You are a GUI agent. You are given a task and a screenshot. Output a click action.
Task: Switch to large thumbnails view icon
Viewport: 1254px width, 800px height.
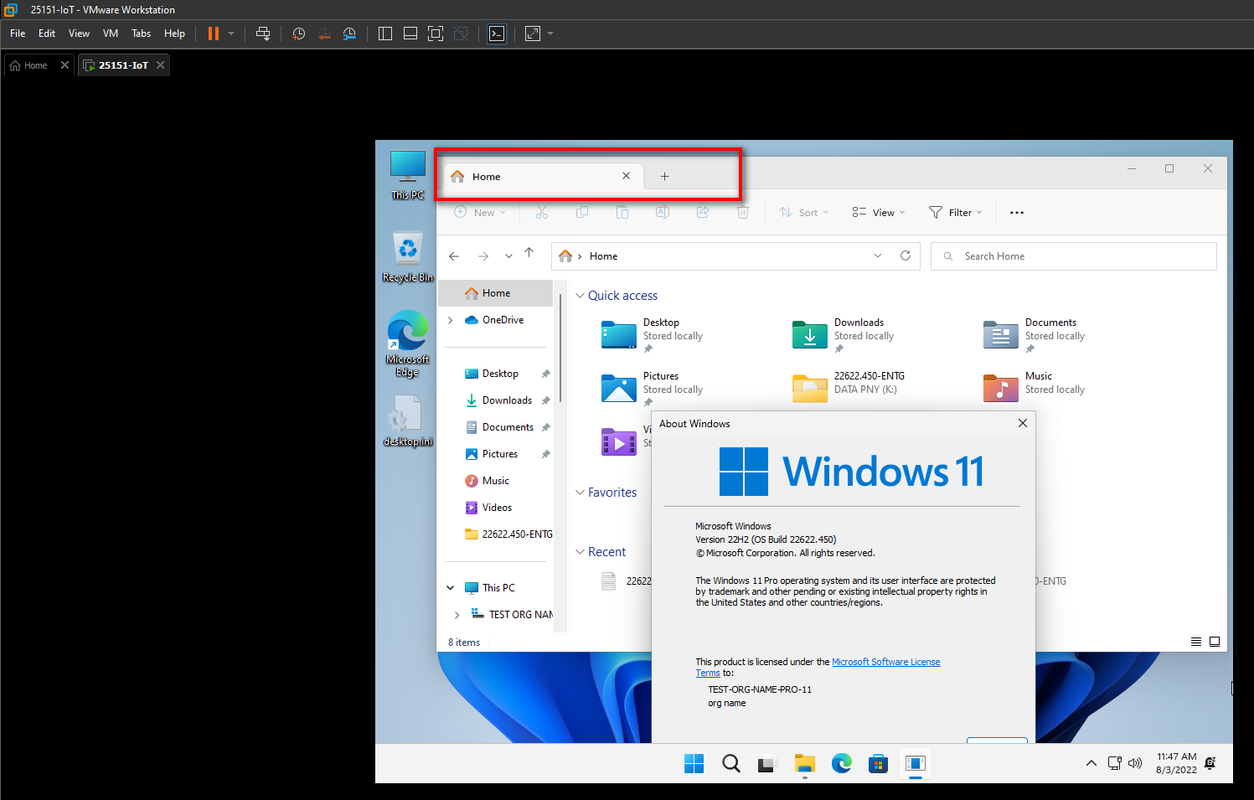point(1215,642)
